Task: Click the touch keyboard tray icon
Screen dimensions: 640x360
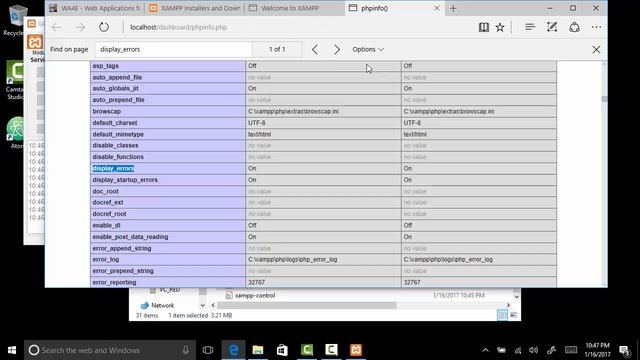Action: point(571,350)
